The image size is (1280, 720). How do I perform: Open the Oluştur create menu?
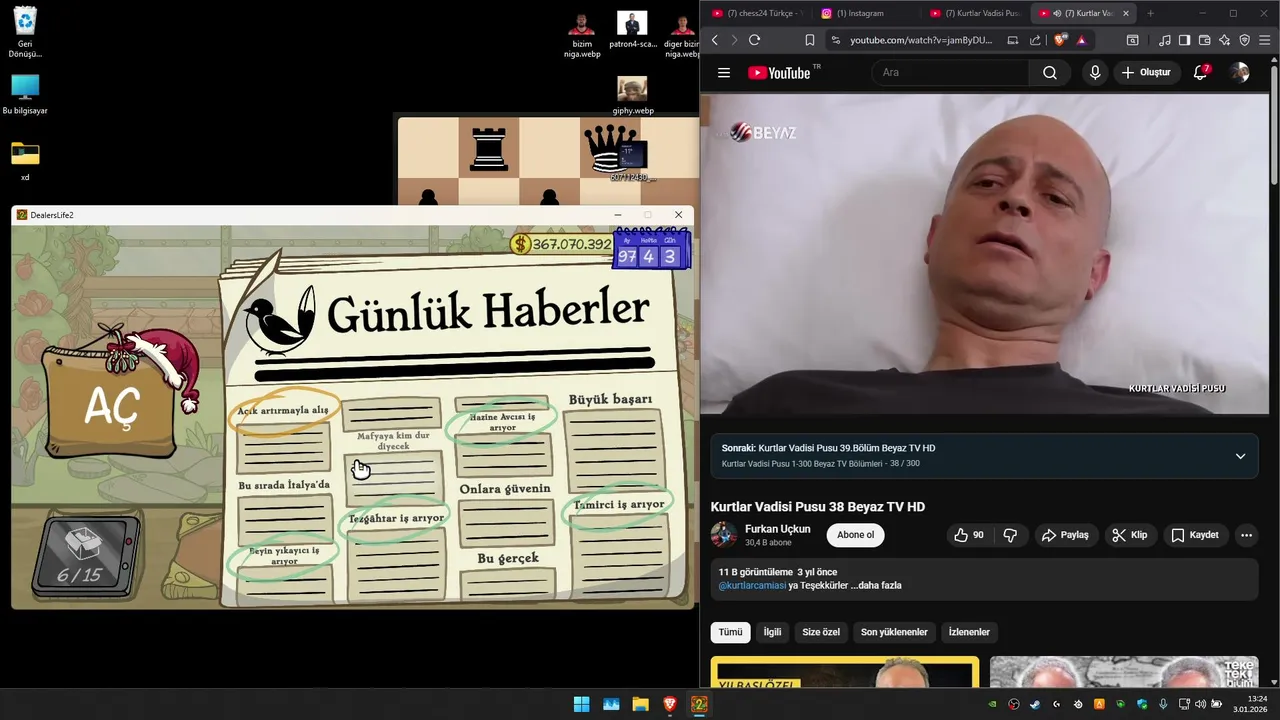(x=1146, y=73)
